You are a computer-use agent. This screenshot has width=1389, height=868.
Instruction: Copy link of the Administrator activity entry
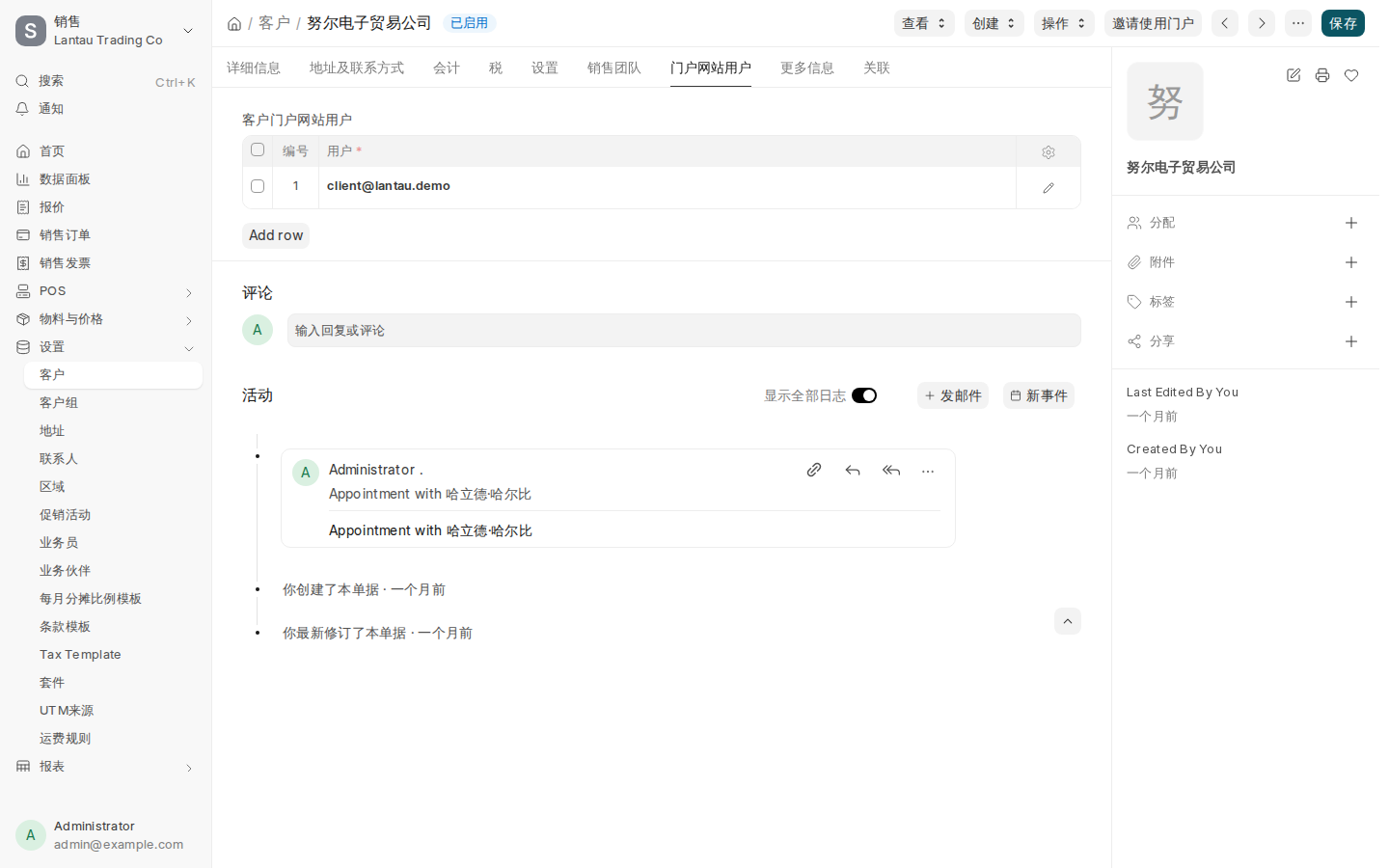point(814,471)
